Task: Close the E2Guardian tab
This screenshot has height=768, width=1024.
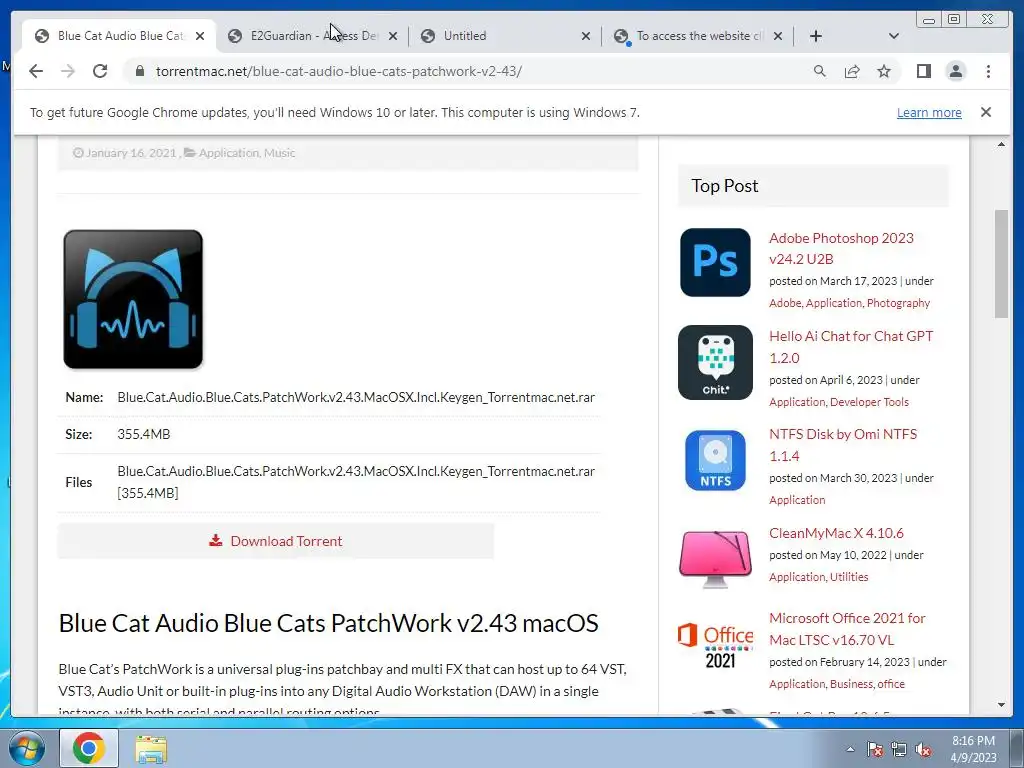Action: 393,36
